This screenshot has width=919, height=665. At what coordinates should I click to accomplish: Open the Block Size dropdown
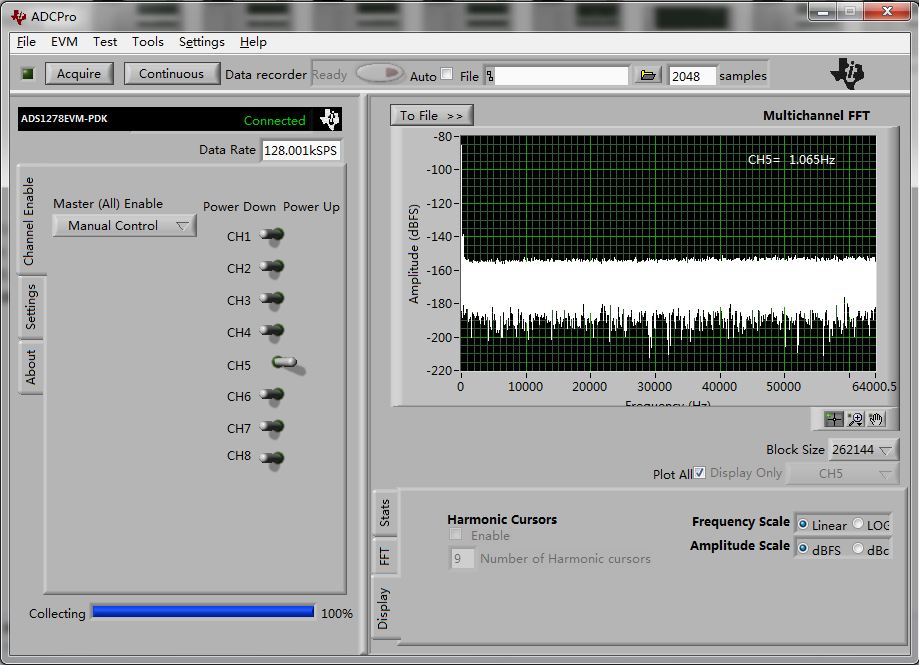click(x=863, y=450)
